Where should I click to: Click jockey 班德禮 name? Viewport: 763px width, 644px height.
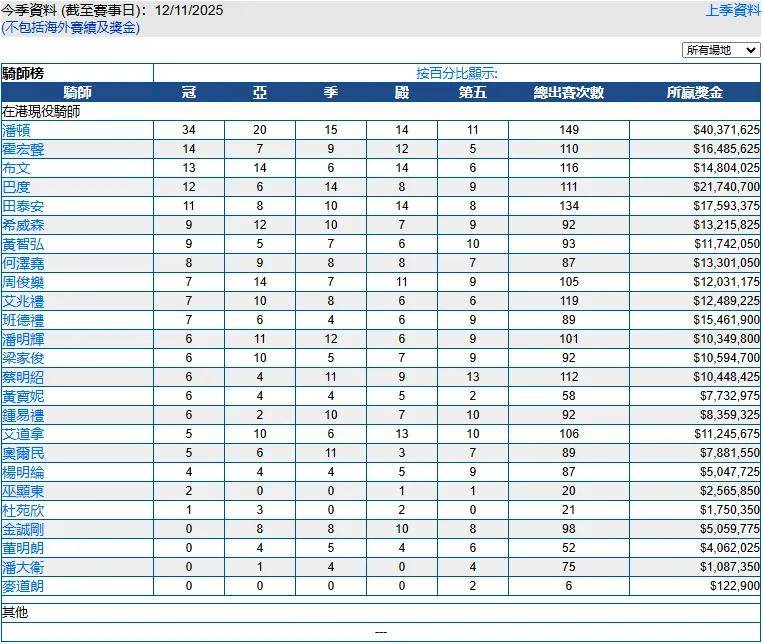(23, 320)
